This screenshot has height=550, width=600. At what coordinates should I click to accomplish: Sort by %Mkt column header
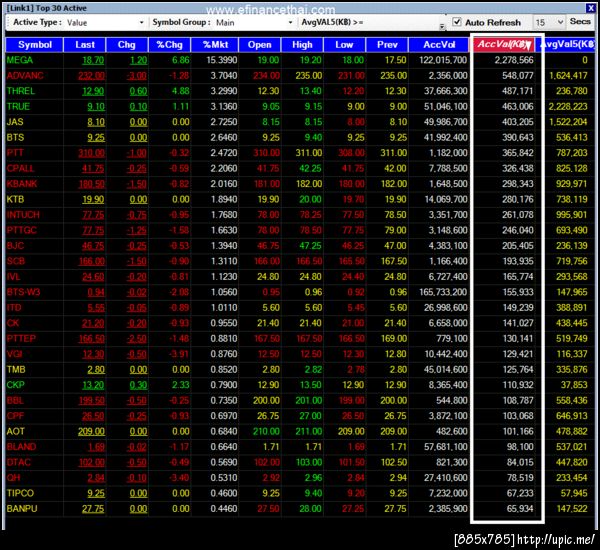point(215,45)
